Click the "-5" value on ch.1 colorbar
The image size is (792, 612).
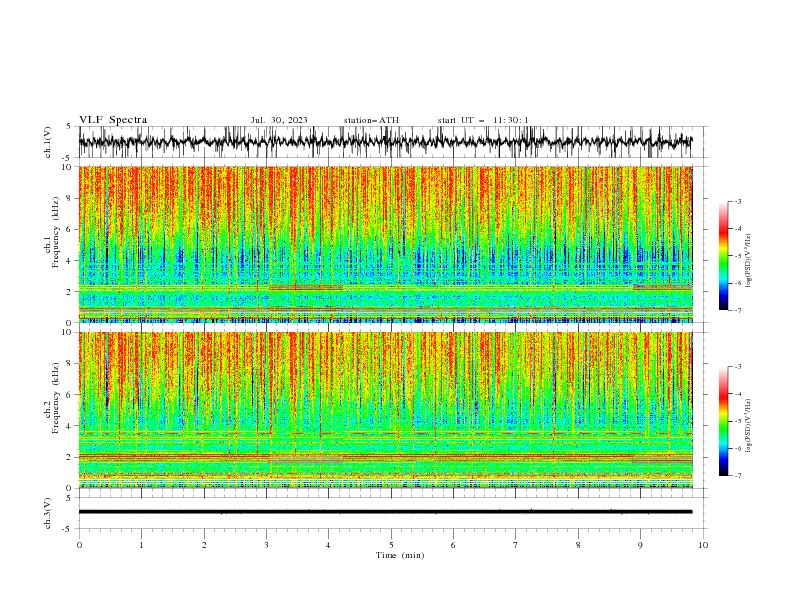click(x=737, y=256)
